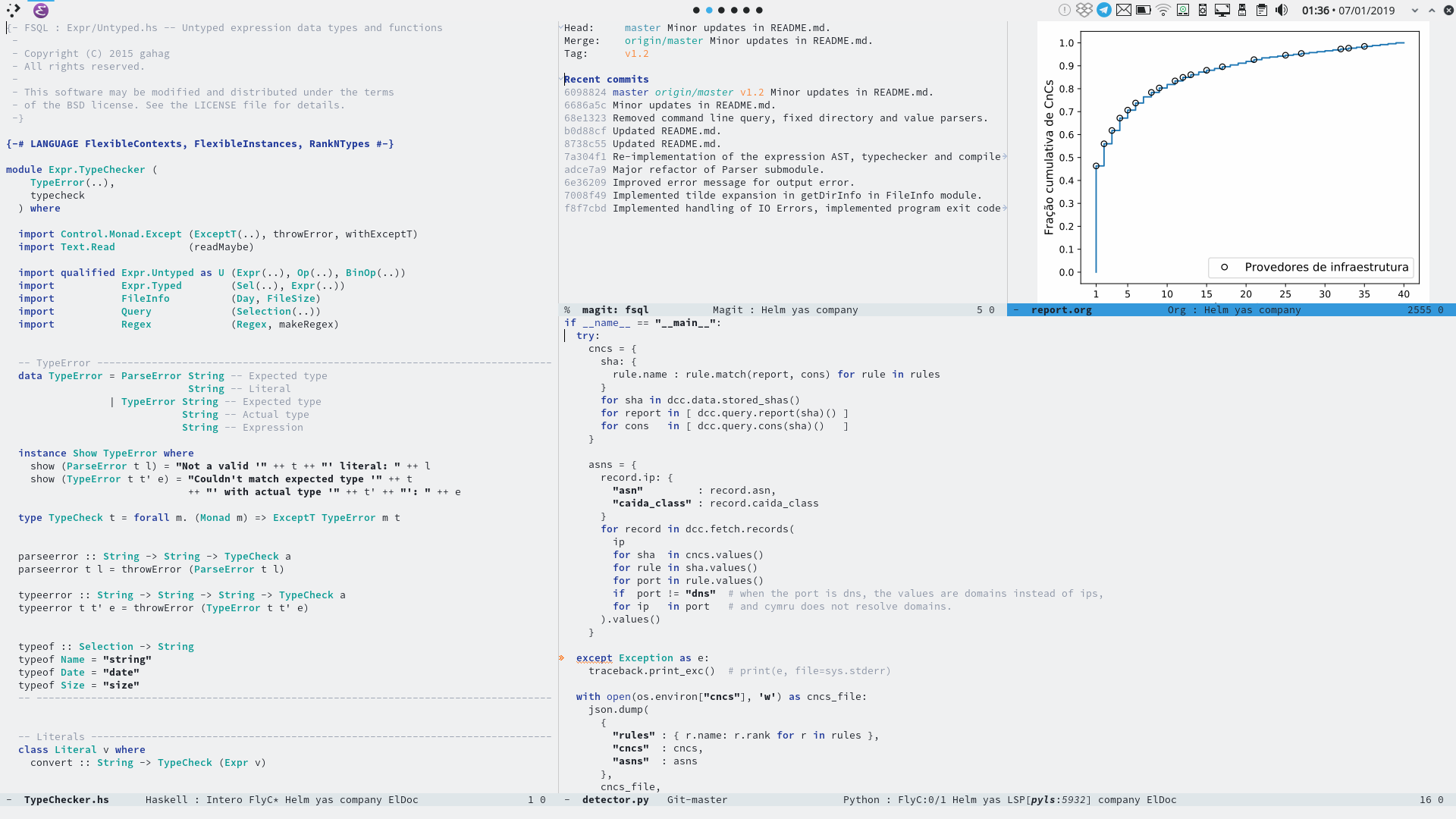Open the Wi-Fi network tray icon
The width and height of the screenshot is (1456, 819).
[x=1163, y=10]
